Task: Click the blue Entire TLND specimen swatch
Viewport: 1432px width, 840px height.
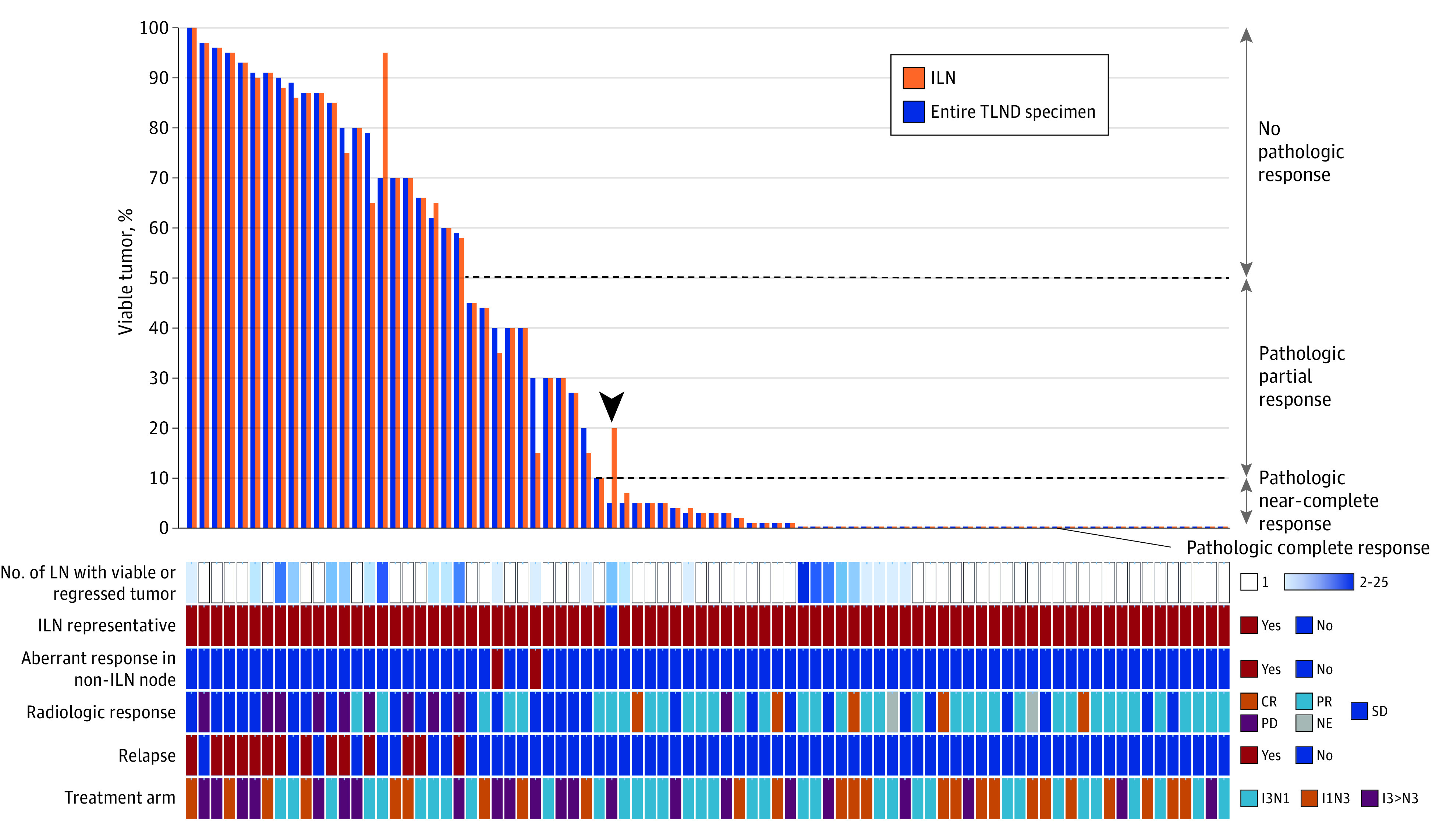Action: pos(913,111)
